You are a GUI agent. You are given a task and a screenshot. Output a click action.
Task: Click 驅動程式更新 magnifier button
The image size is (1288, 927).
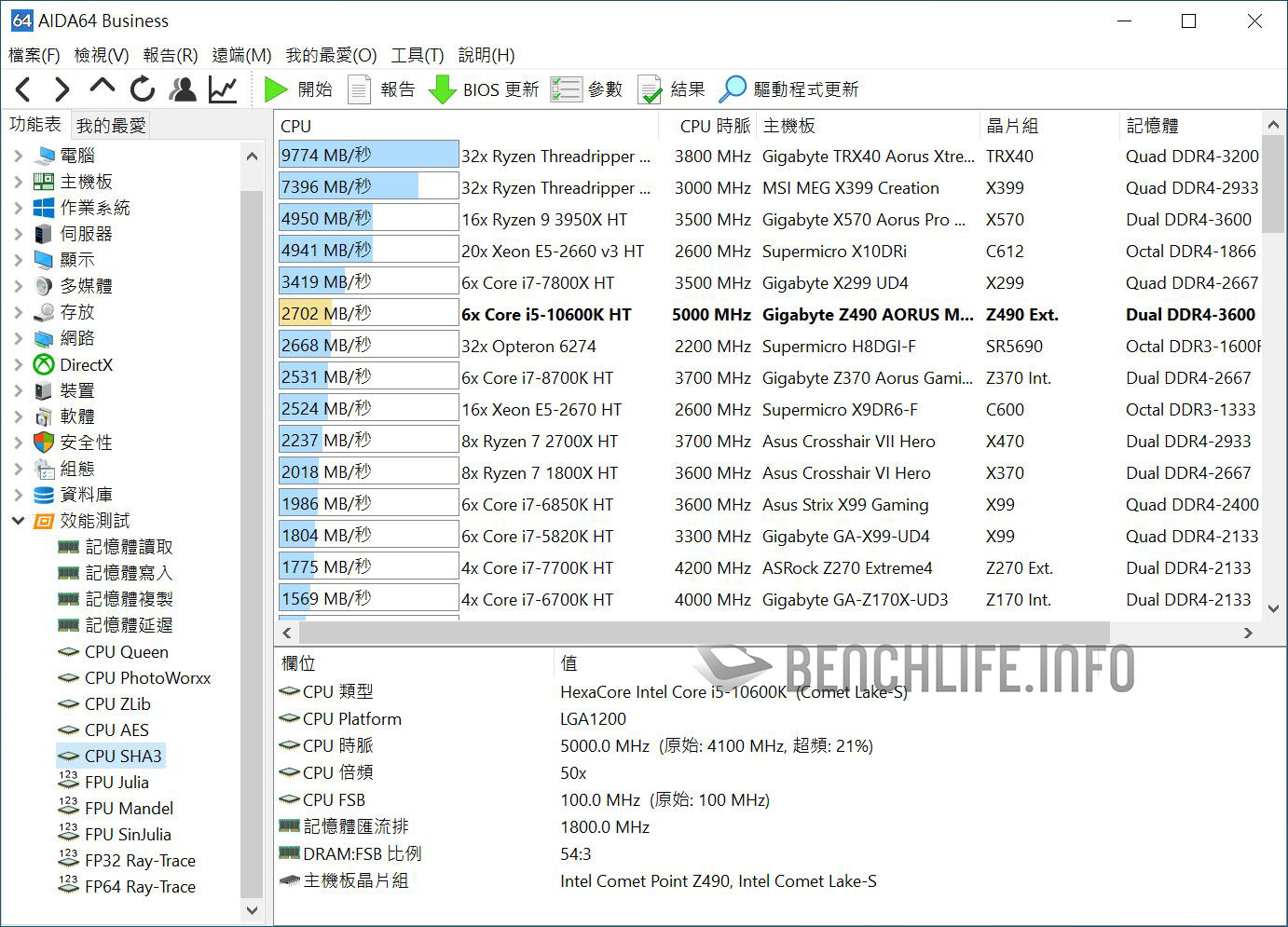click(733, 89)
